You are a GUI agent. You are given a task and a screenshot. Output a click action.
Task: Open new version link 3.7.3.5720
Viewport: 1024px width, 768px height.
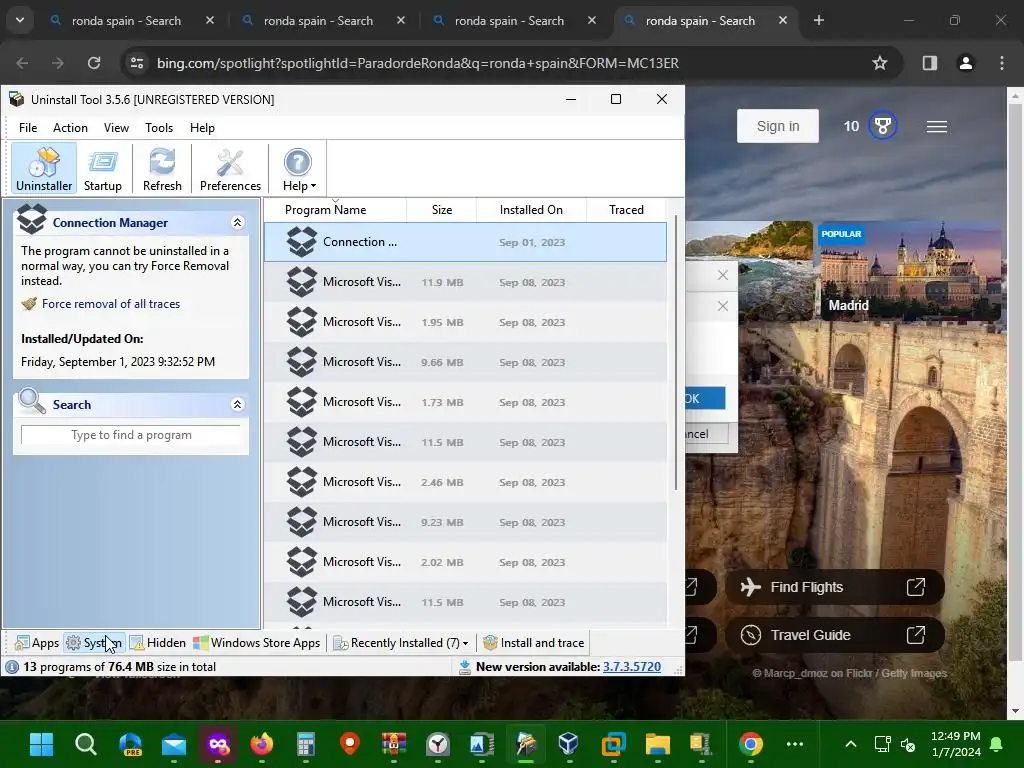pos(632,667)
